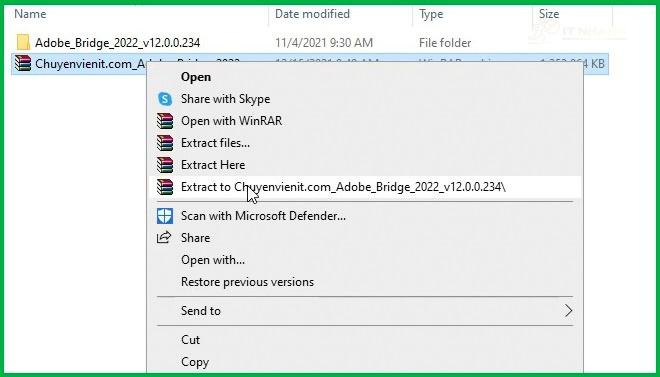Sort files by Date modified column

(312, 14)
